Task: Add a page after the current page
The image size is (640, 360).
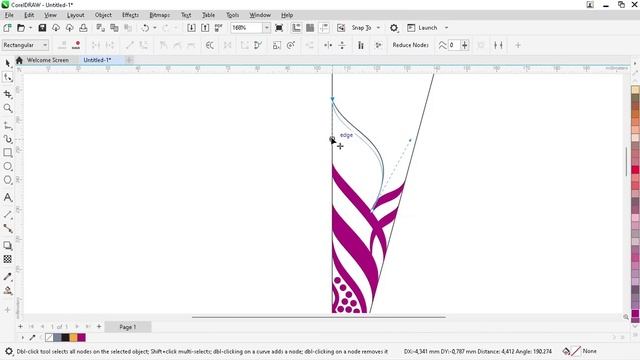Action: 99,327
